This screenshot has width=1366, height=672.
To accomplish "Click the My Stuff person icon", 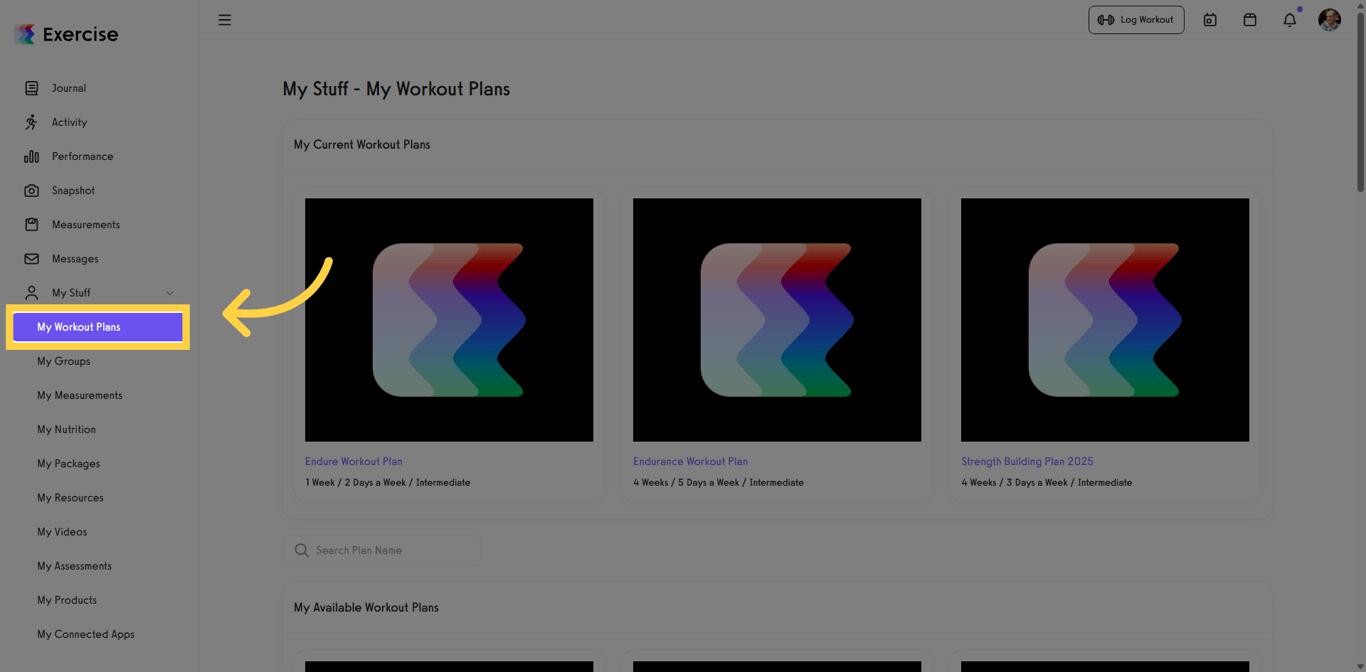I will 31,292.
